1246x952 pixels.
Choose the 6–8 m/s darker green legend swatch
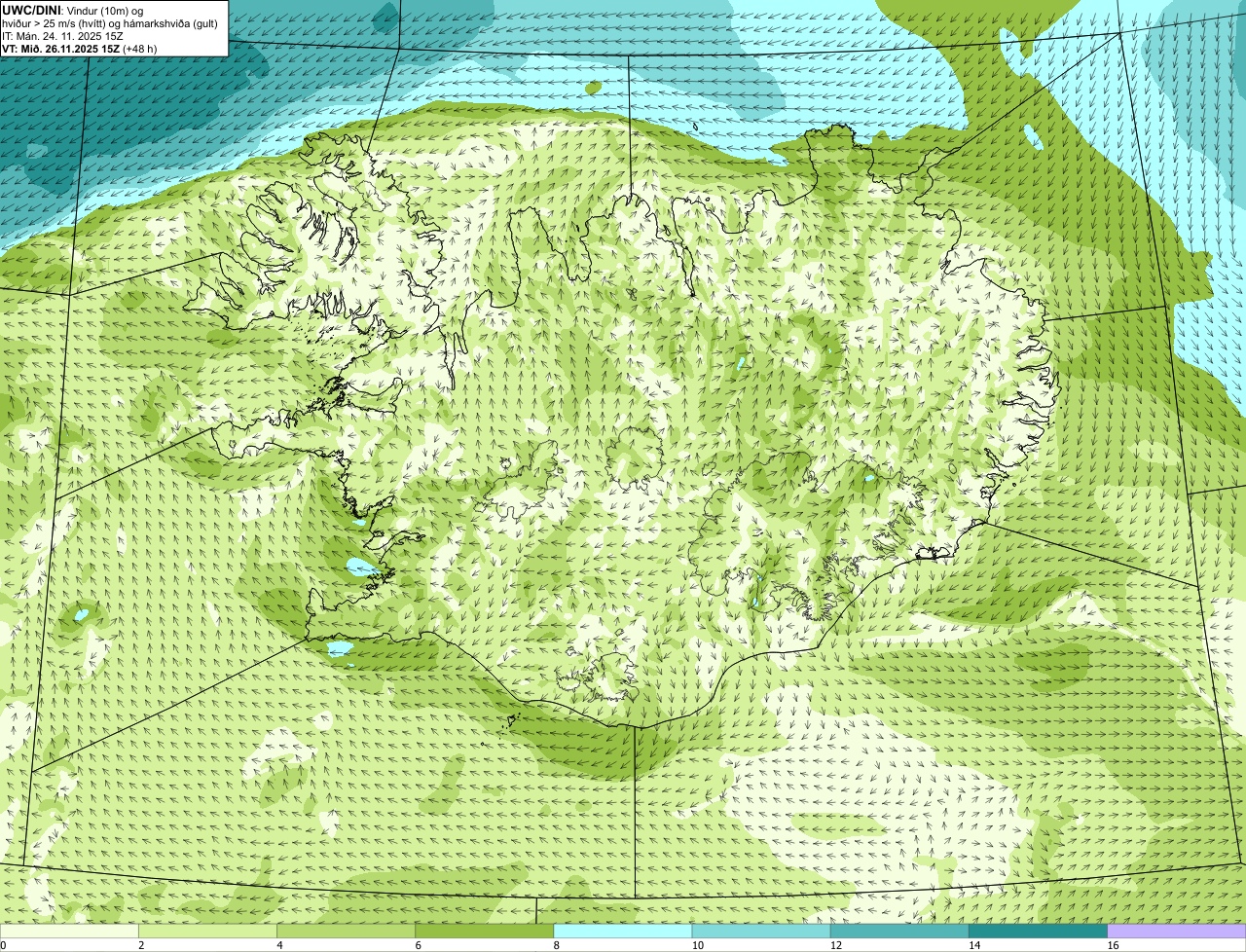tap(485, 932)
